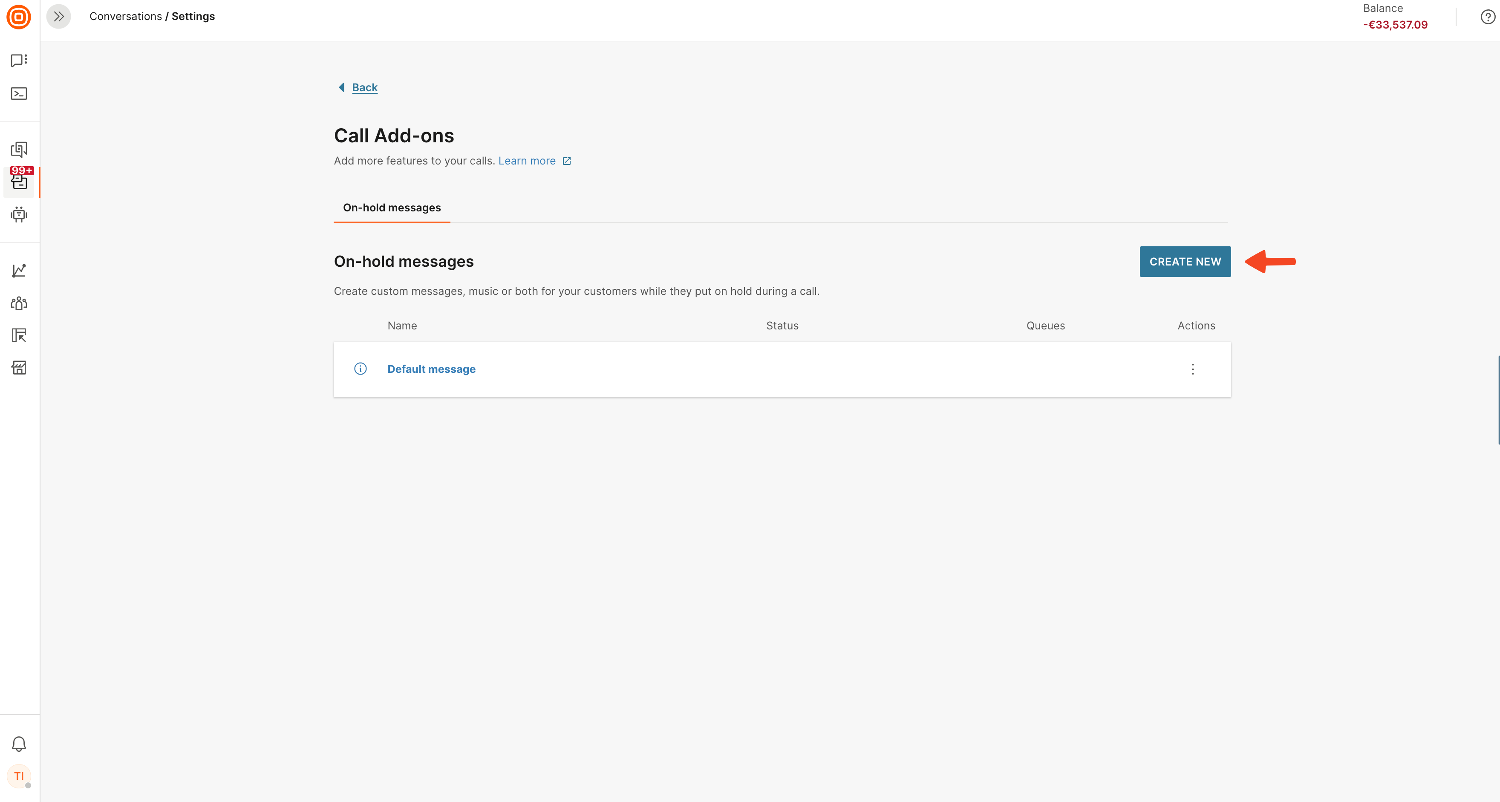
Task: Open the sidebar icon above the 99+ badge
Action: click(x=19, y=150)
